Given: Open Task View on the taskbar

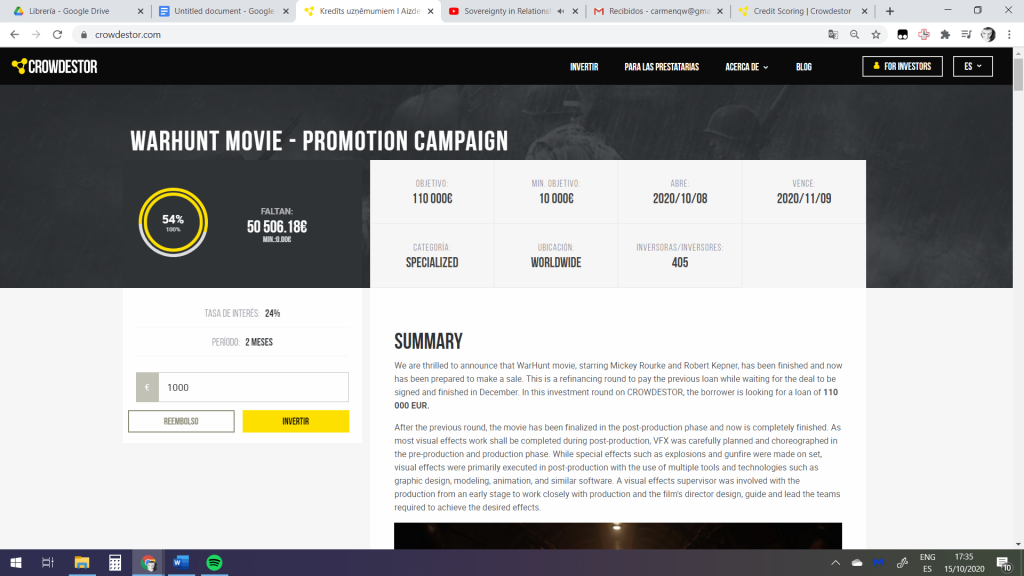Looking at the screenshot, I should 48,562.
